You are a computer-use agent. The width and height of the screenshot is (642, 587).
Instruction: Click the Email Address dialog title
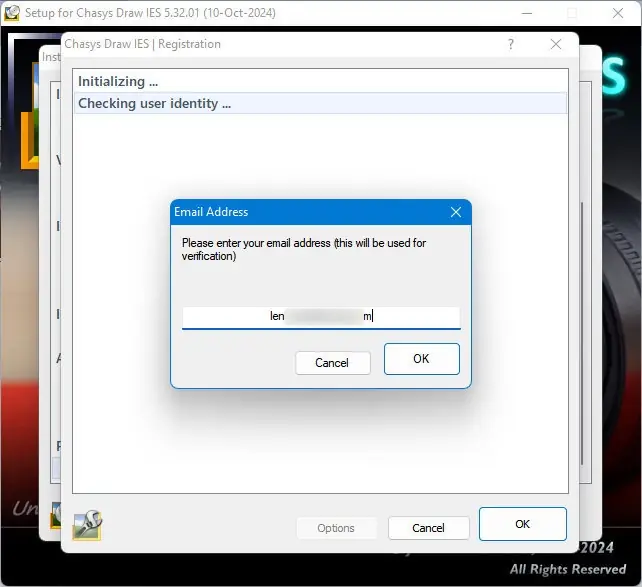coord(211,212)
